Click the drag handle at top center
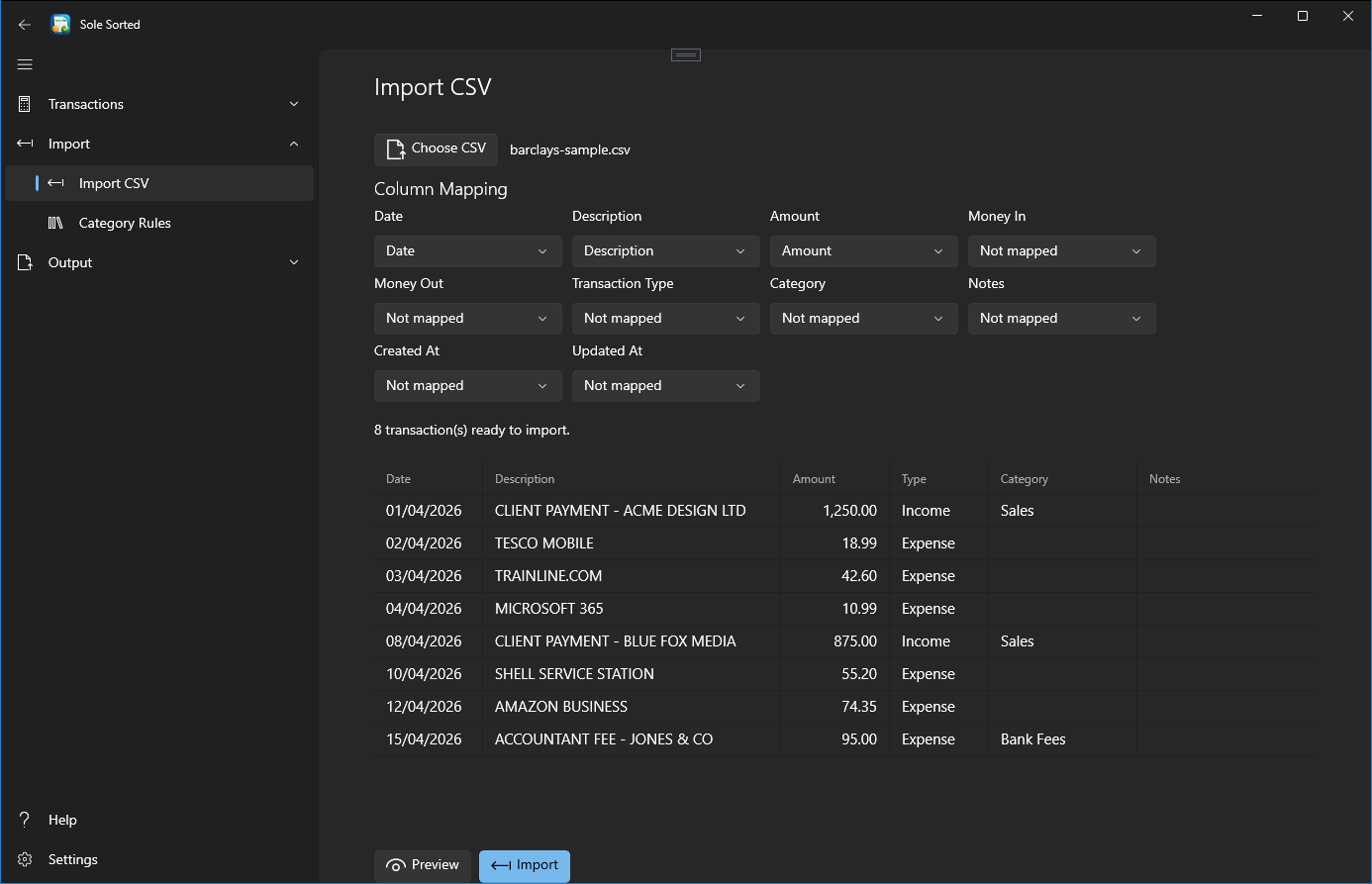 686,54
